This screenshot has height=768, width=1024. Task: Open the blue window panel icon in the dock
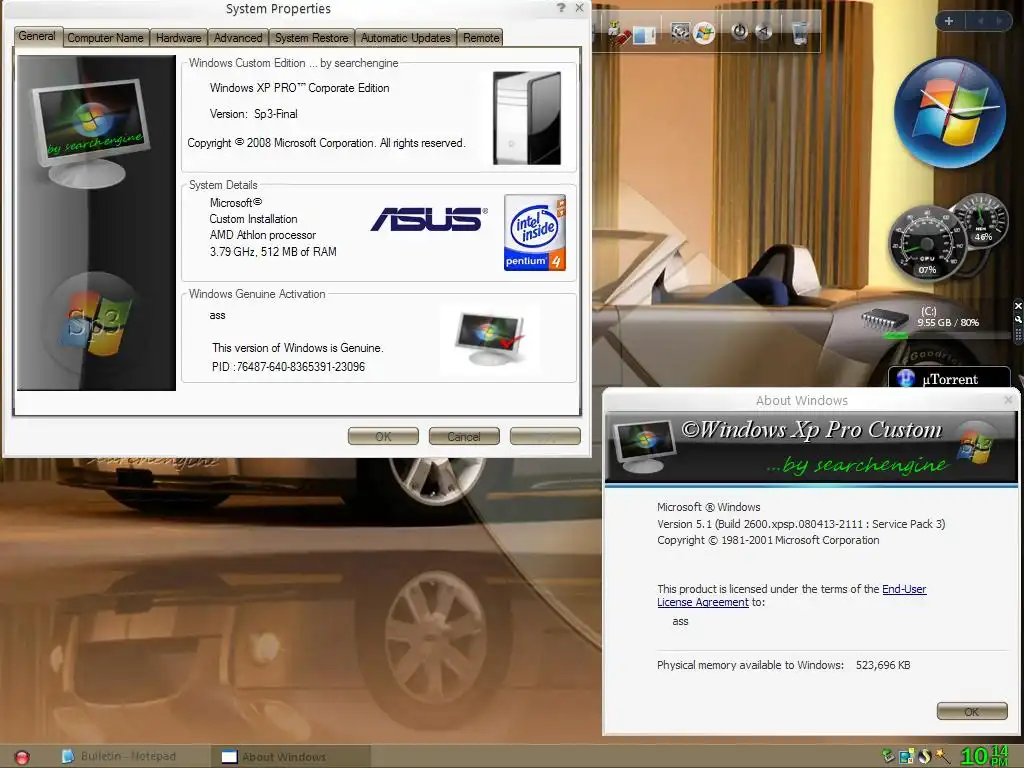[645, 34]
